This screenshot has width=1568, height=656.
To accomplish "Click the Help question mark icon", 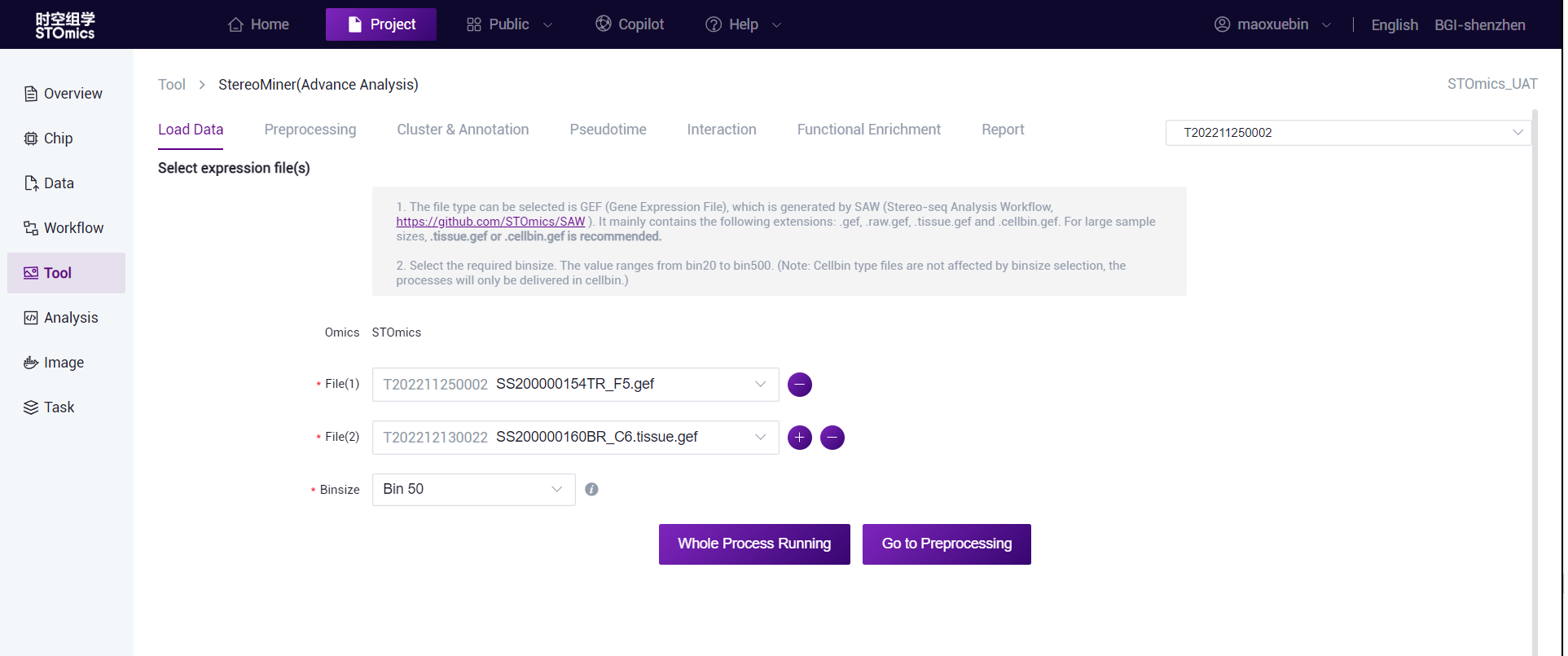I will click(714, 24).
